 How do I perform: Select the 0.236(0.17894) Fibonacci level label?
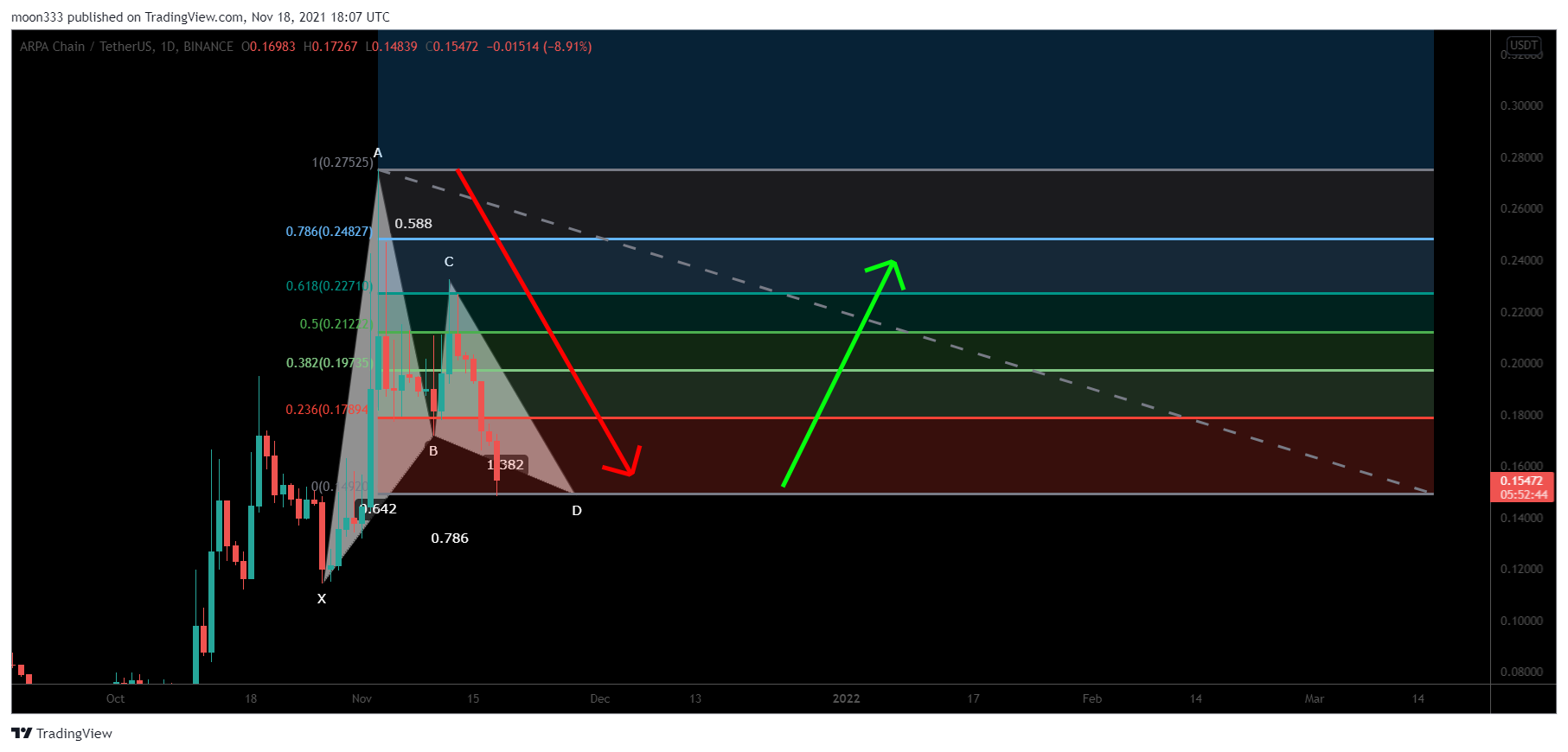(328, 410)
